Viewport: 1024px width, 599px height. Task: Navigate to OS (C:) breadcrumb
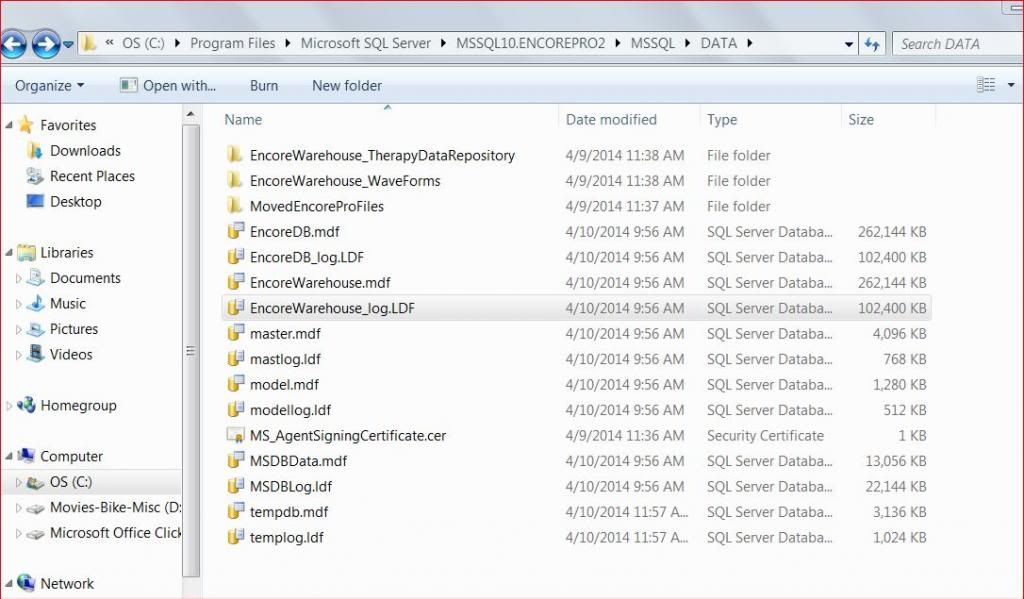click(x=143, y=44)
